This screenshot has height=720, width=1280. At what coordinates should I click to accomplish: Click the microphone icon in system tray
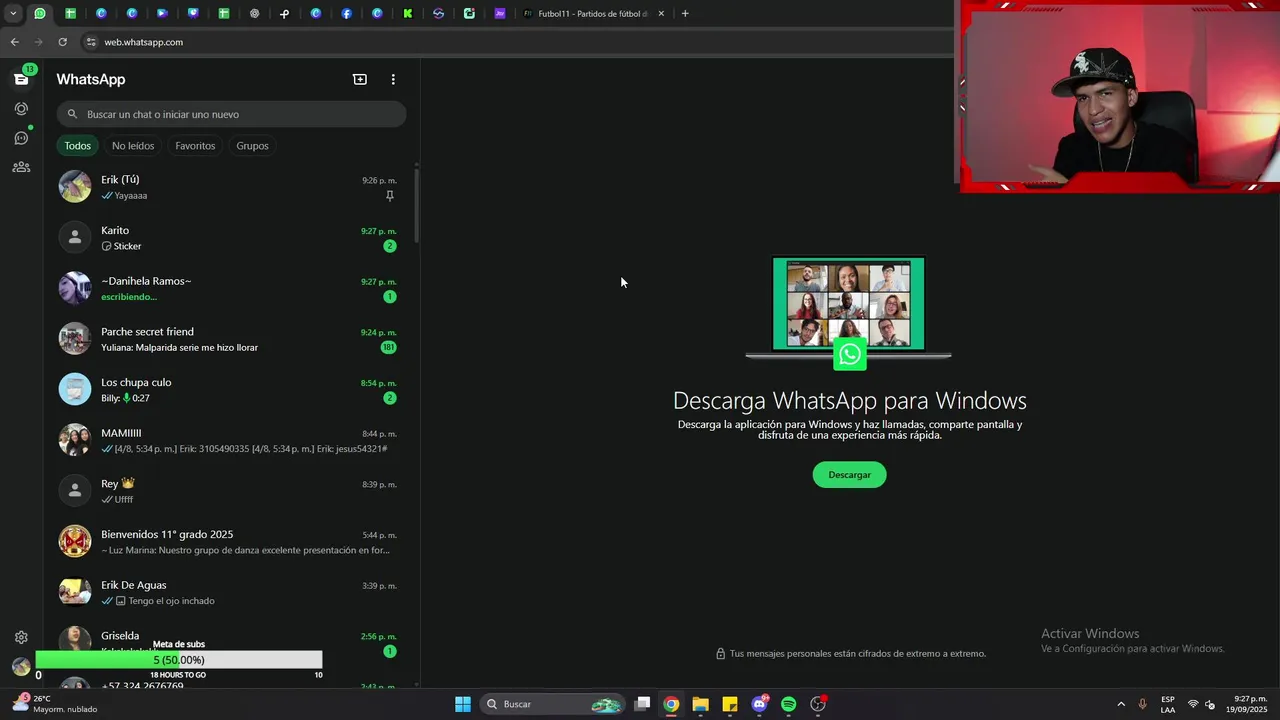point(1142,704)
